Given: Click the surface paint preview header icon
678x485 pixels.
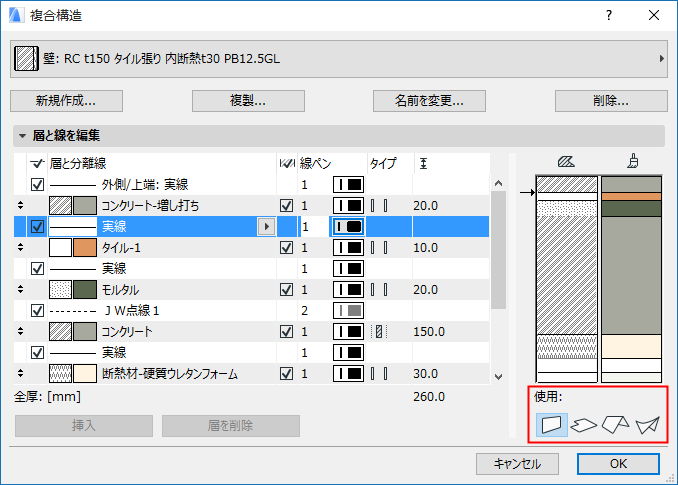Looking at the screenshot, I should (633, 161).
